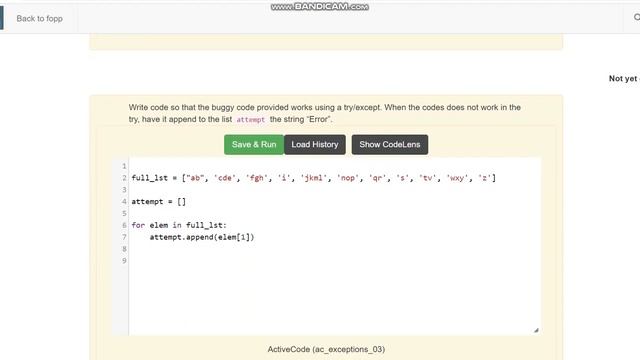This screenshot has height=360, width=640.
Task: Click the 'Not yet' status text
Action: coord(623,78)
